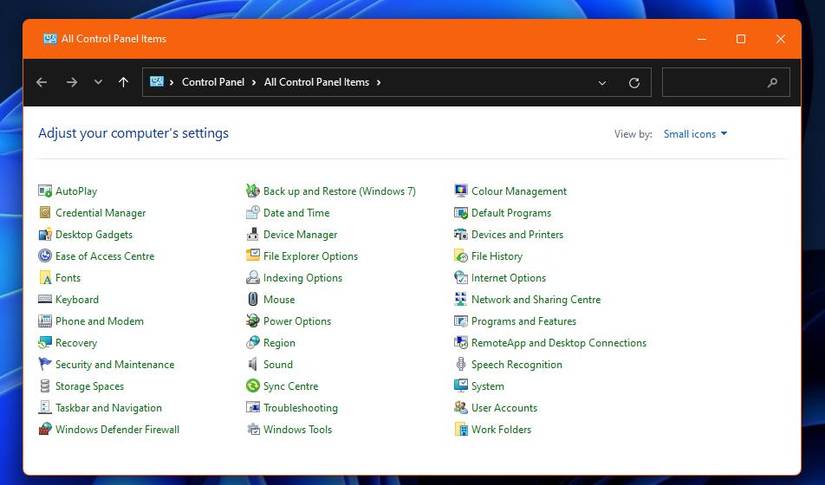Open Windows Tools link
Image resolution: width=825 pixels, height=485 pixels.
tap(297, 429)
